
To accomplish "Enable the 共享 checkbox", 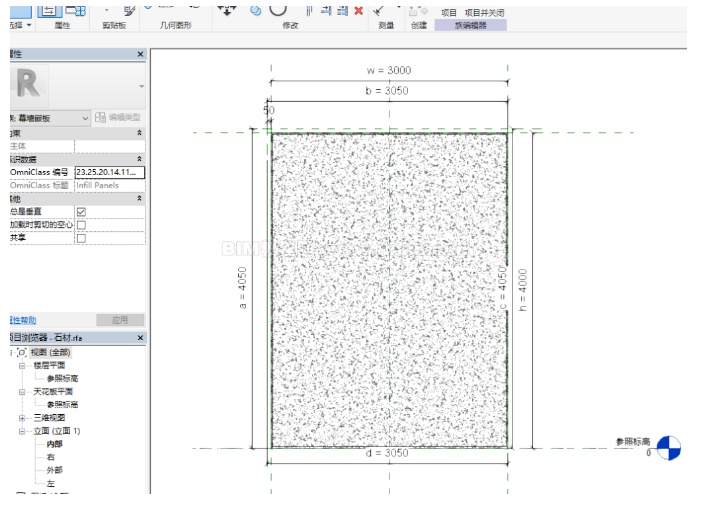I will point(81,238).
